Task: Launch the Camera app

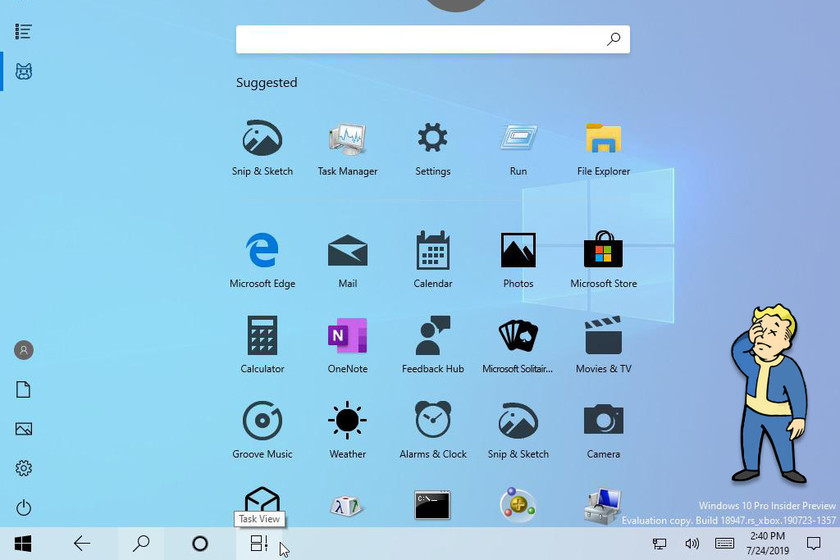Action: coord(603,430)
